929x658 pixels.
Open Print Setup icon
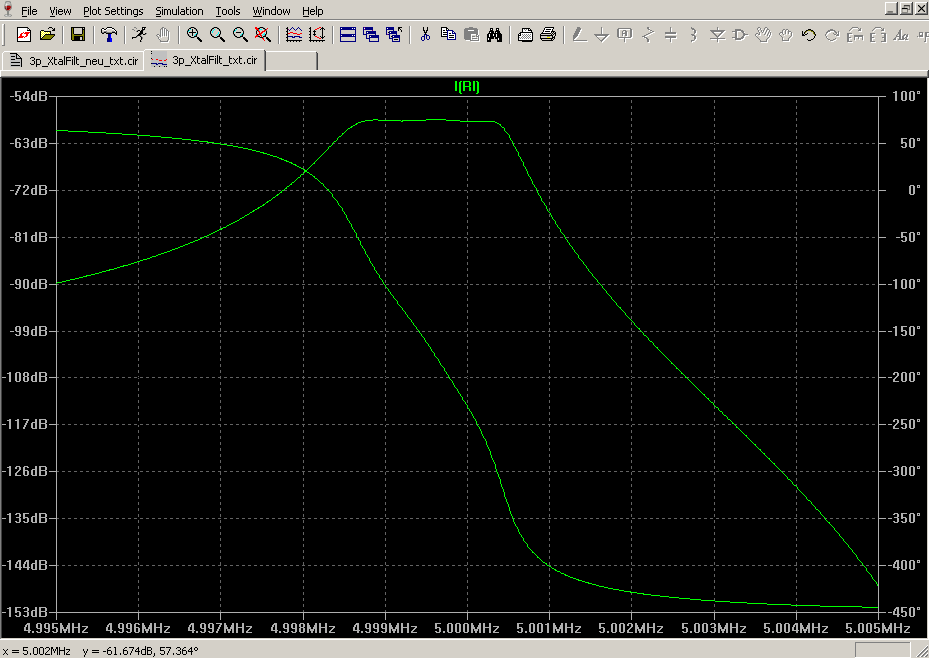pyautogui.click(x=525, y=35)
